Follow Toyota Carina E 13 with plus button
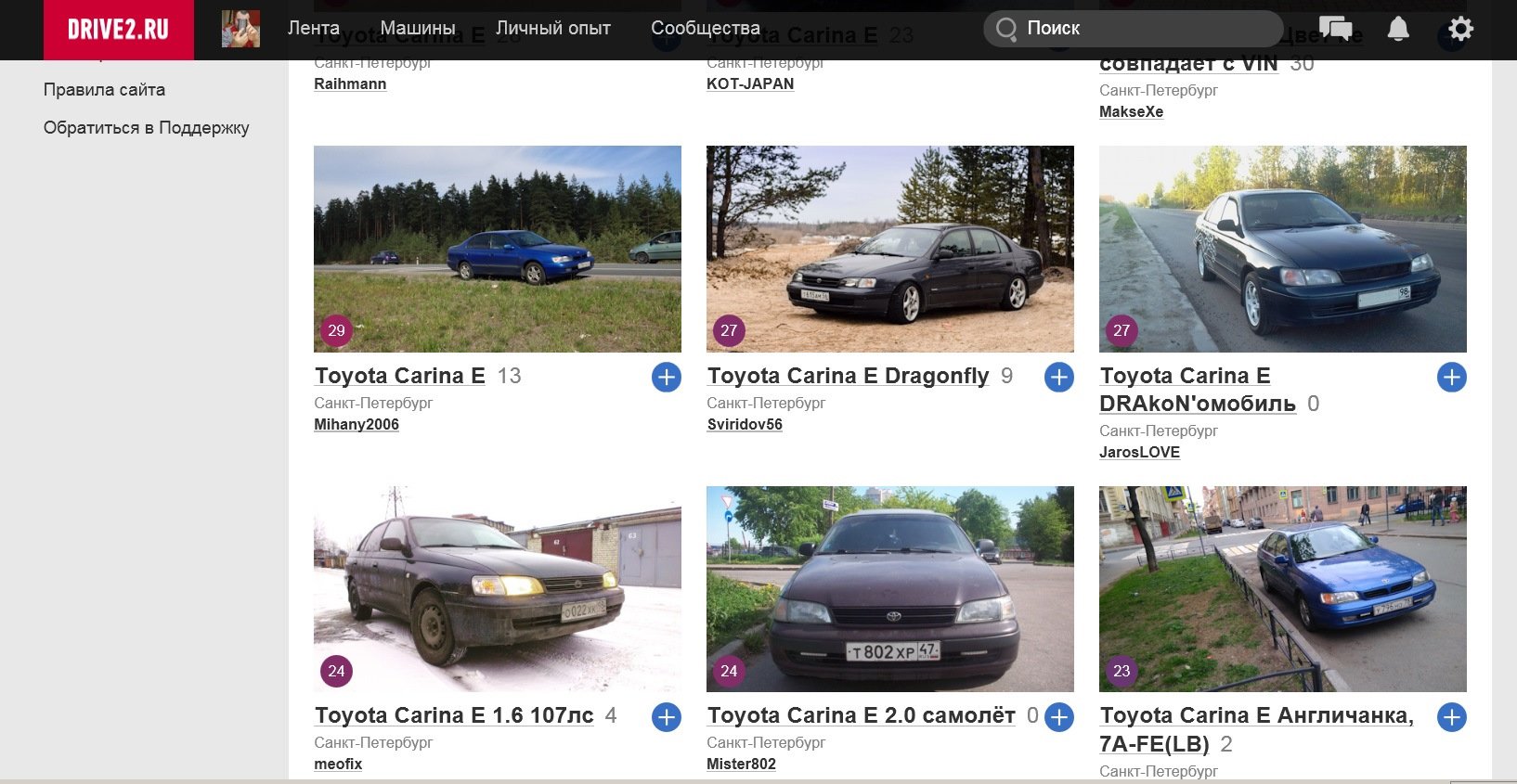1517x784 pixels. [667, 377]
